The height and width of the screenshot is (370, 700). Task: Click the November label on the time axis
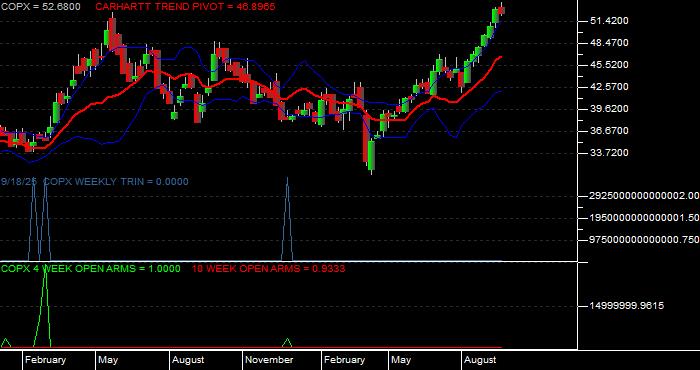(x=270, y=360)
